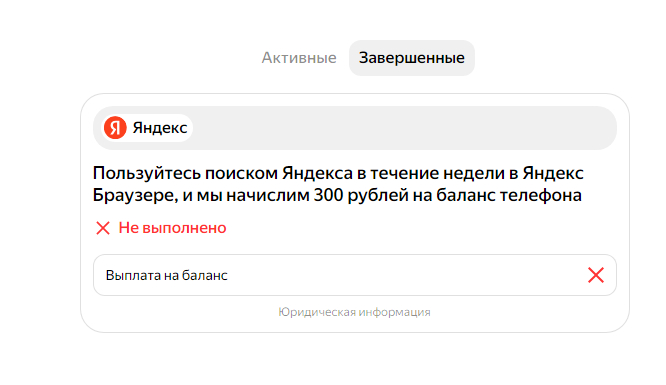Click headline line starting with Пользуйтесь поиском
Screen dimensions: 666x385
click(x=338, y=173)
